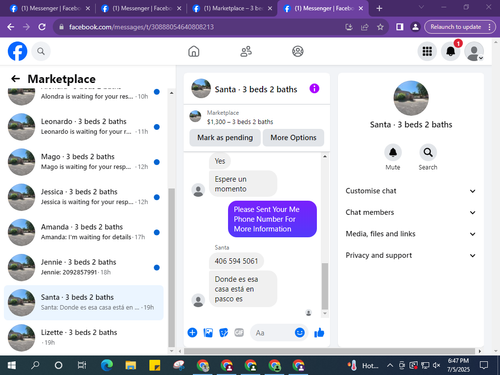The height and width of the screenshot is (375, 500).
Task: Open conversation information purple i icon
Action: 314,88
